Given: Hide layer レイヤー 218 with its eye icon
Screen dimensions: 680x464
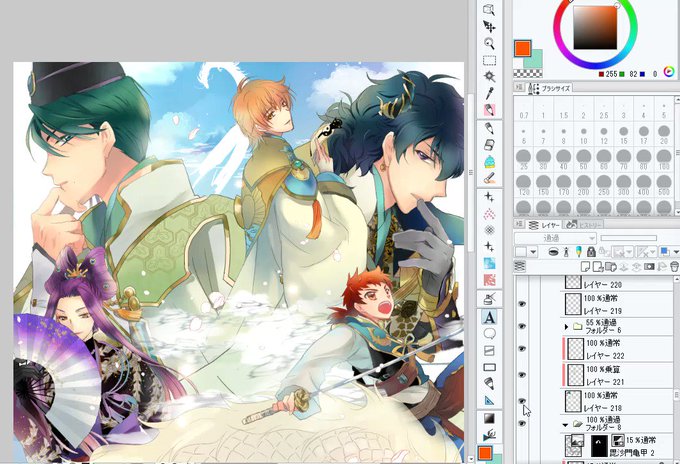Looking at the screenshot, I should click(522, 401).
